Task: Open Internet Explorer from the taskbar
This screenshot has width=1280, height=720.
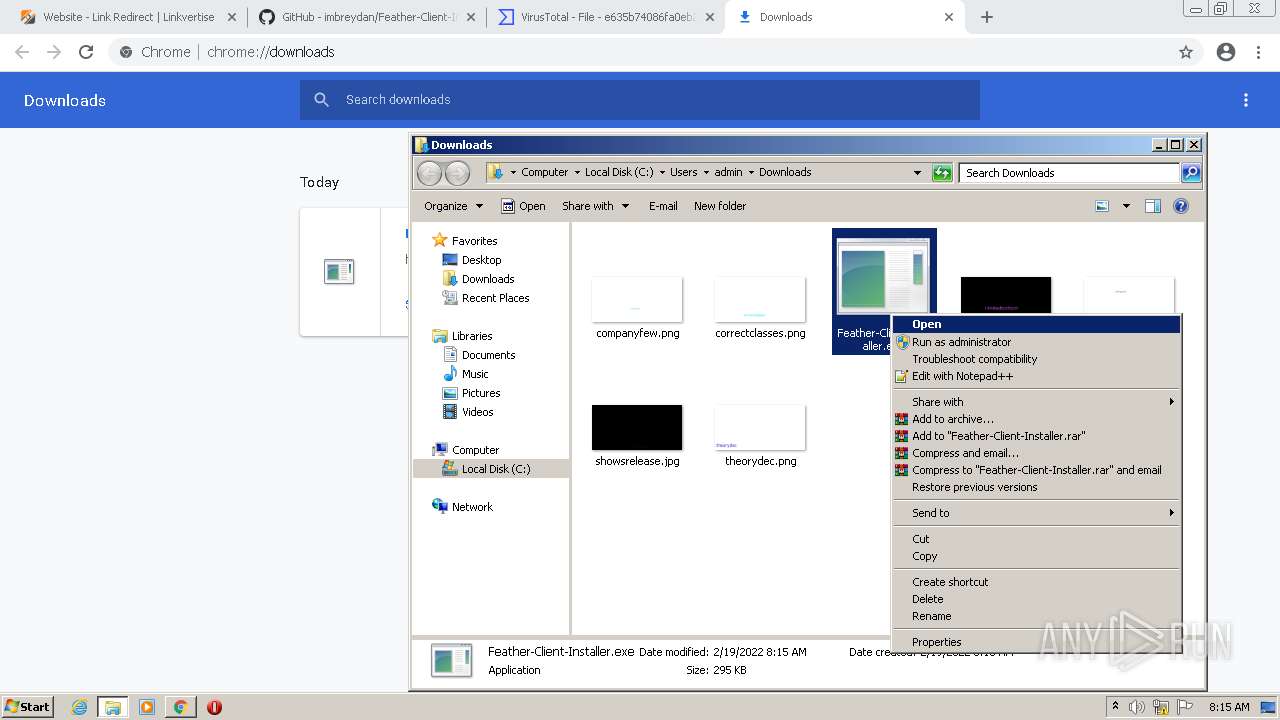Action: click(79, 707)
